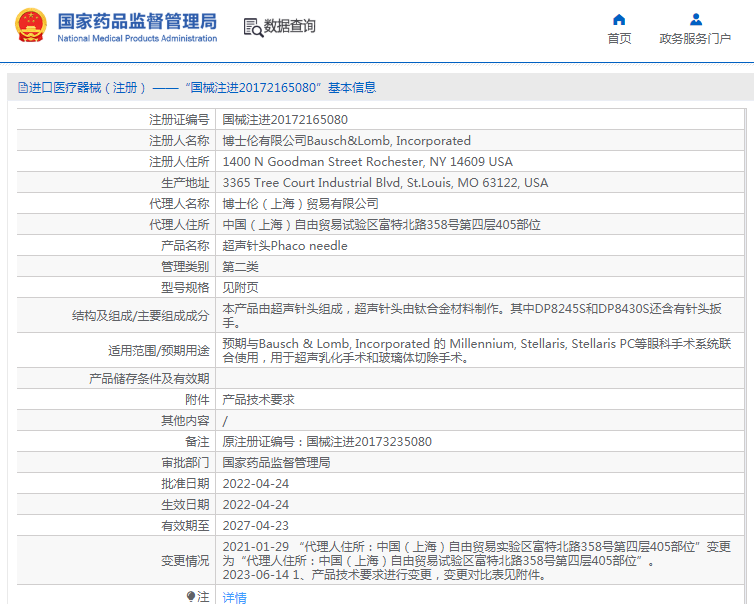Viewport: 754px width, 604px height.
Task: Click the 结构及组成/主要组成成分 label
Action: (140, 316)
